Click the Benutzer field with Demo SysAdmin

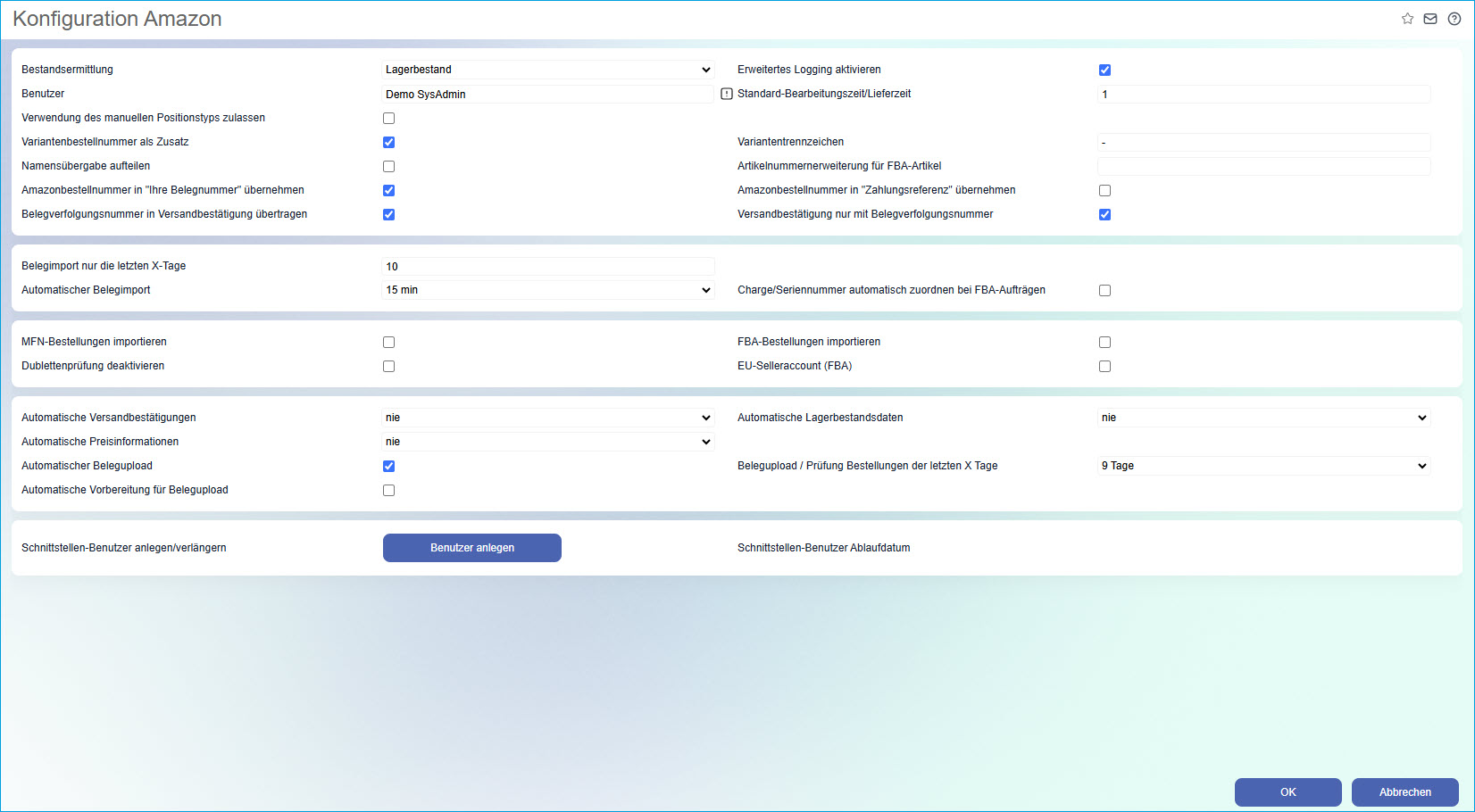coord(548,94)
